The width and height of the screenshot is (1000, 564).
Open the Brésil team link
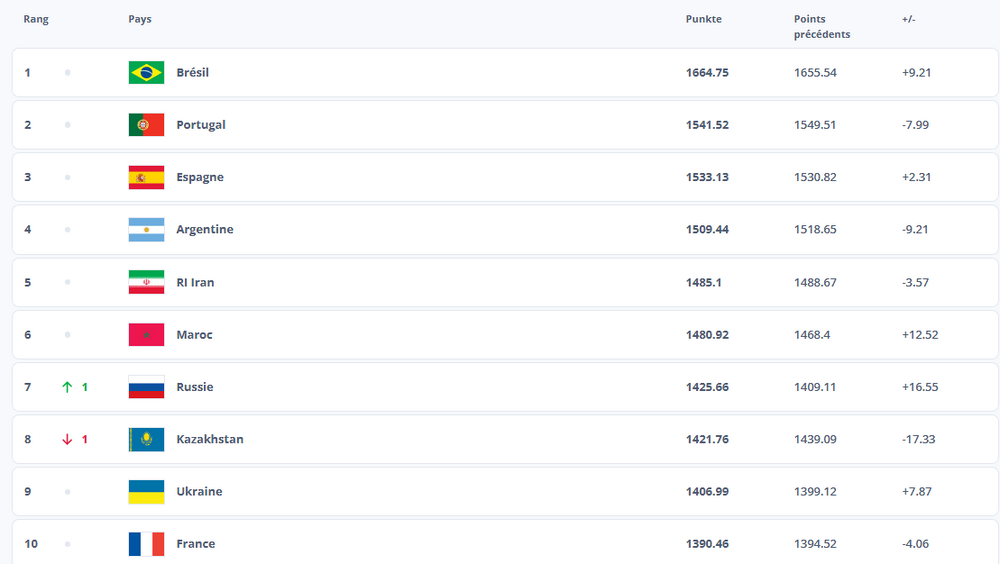click(x=192, y=73)
